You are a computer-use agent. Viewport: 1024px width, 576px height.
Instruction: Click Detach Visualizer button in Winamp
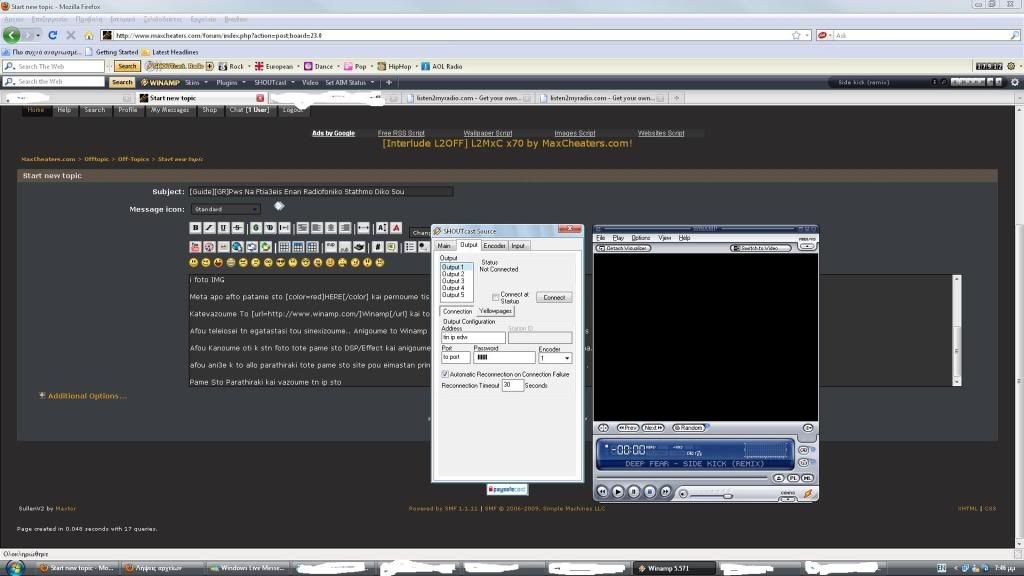(627, 247)
